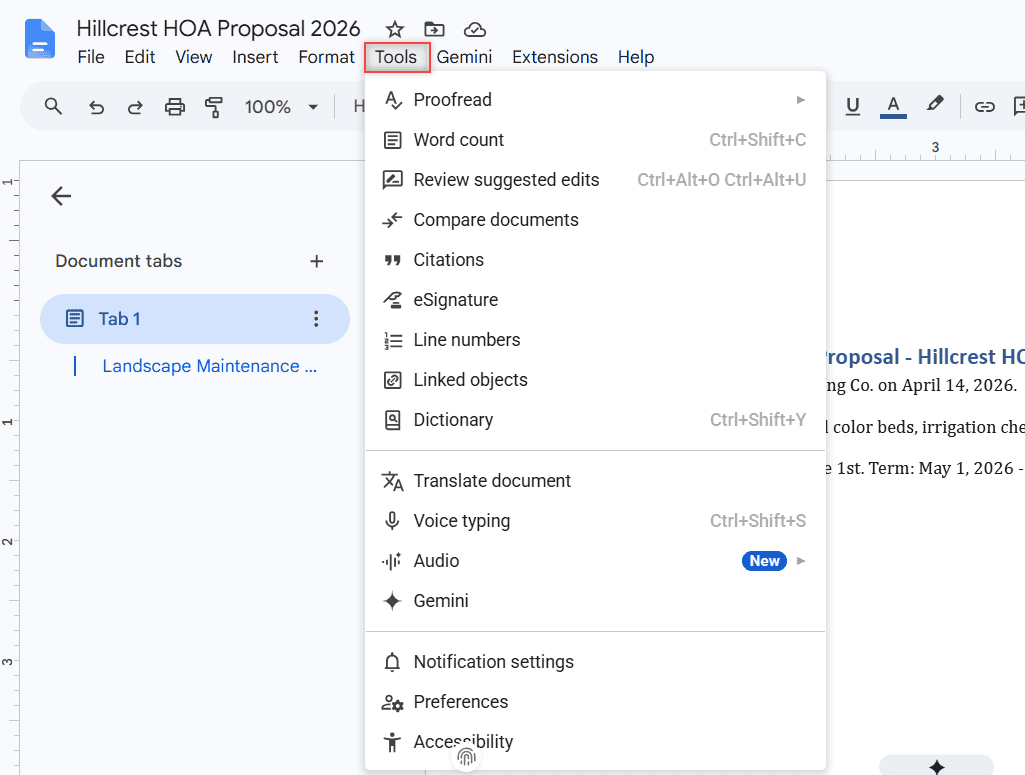Expand the Audio submenu
This screenshot has width=1025, height=775.
coord(596,561)
